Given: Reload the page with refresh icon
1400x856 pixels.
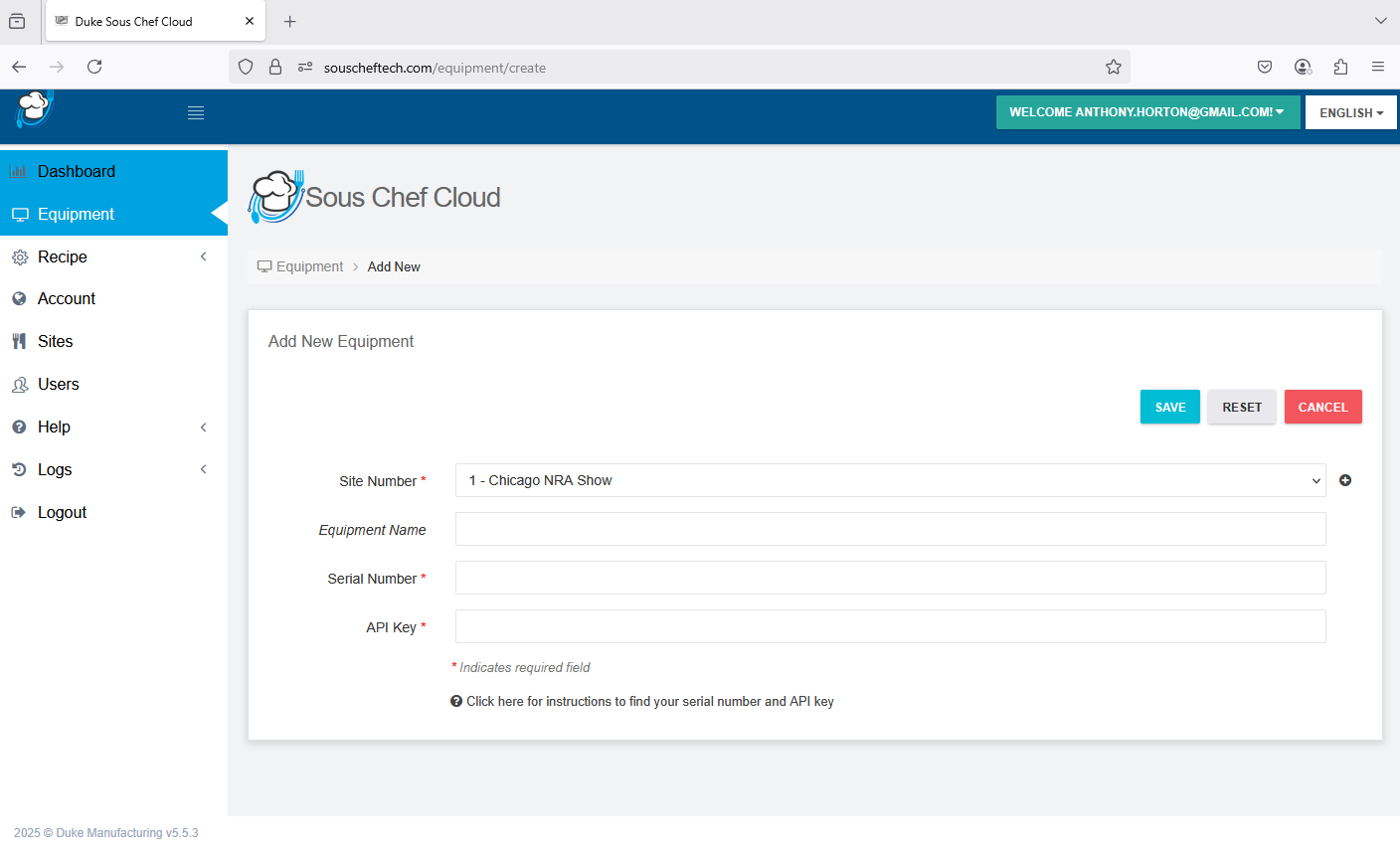Looking at the screenshot, I should (94, 67).
